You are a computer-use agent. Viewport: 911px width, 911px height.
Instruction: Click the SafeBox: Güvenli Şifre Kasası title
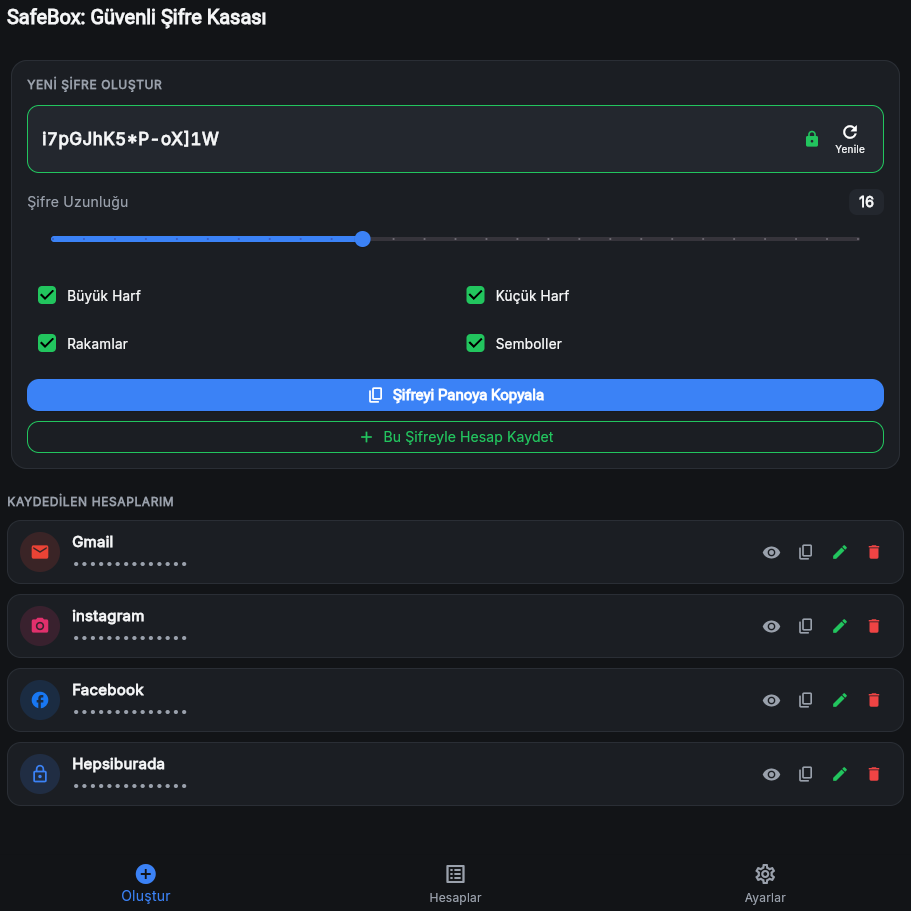137,17
